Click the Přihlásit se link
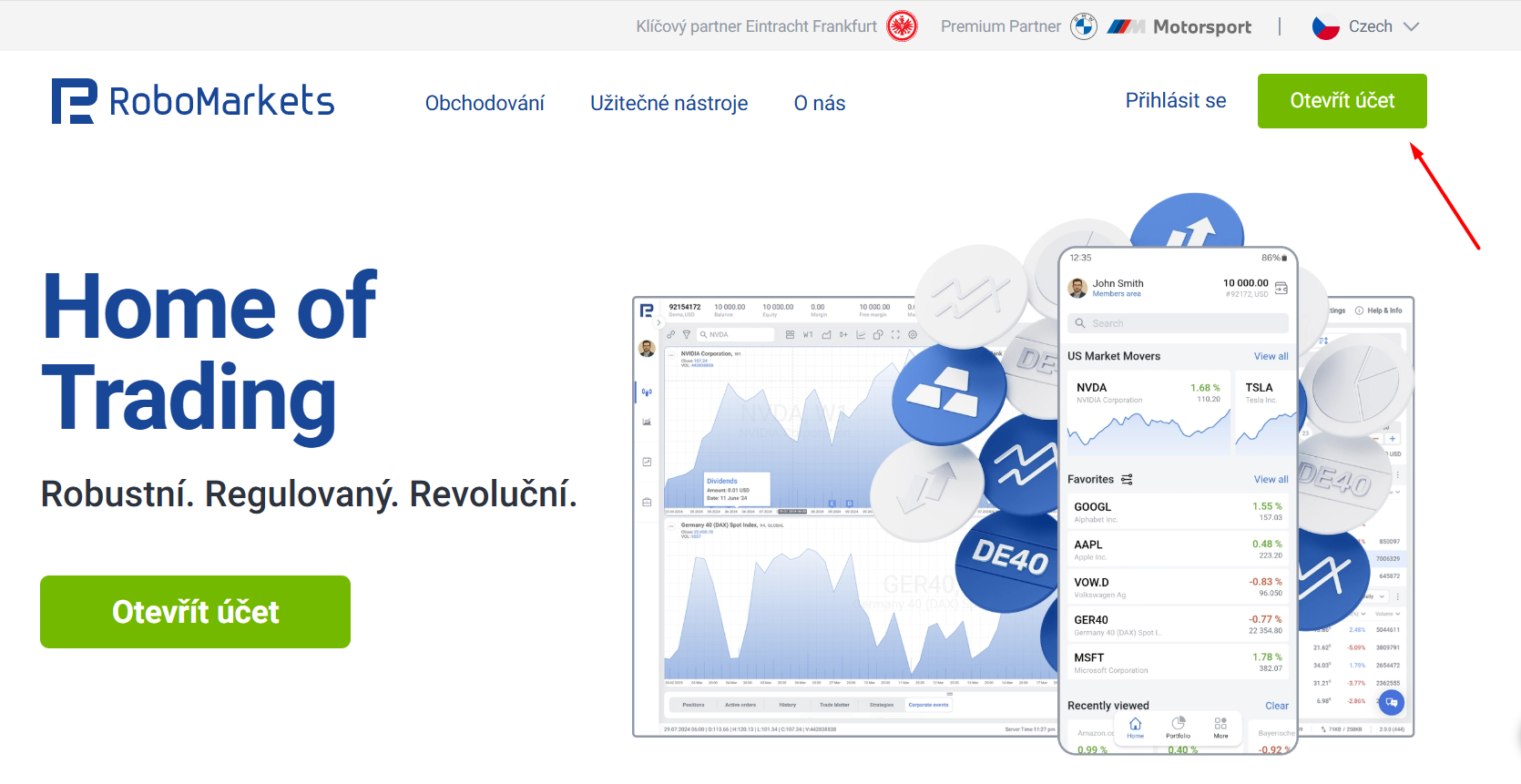 tap(1175, 101)
